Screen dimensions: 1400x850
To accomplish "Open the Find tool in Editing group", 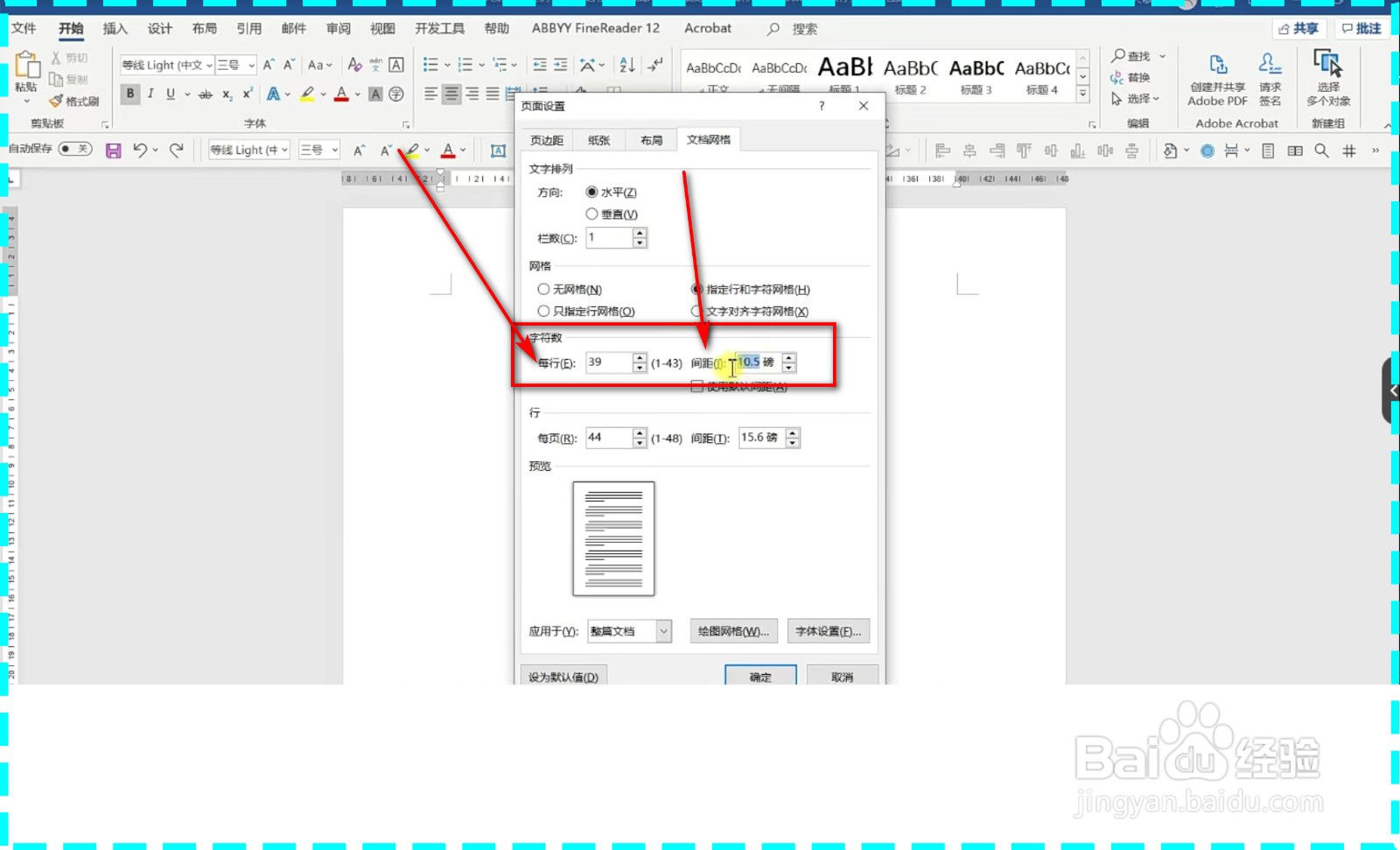I will 1131,56.
